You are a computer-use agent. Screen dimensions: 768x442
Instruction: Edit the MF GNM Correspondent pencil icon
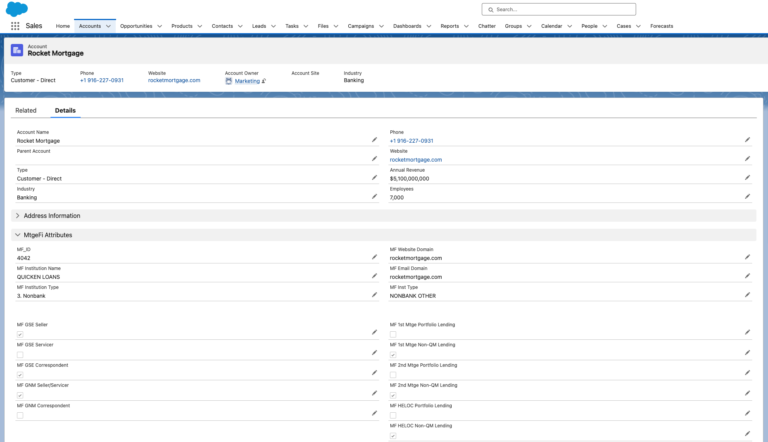[x=374, y=414]
